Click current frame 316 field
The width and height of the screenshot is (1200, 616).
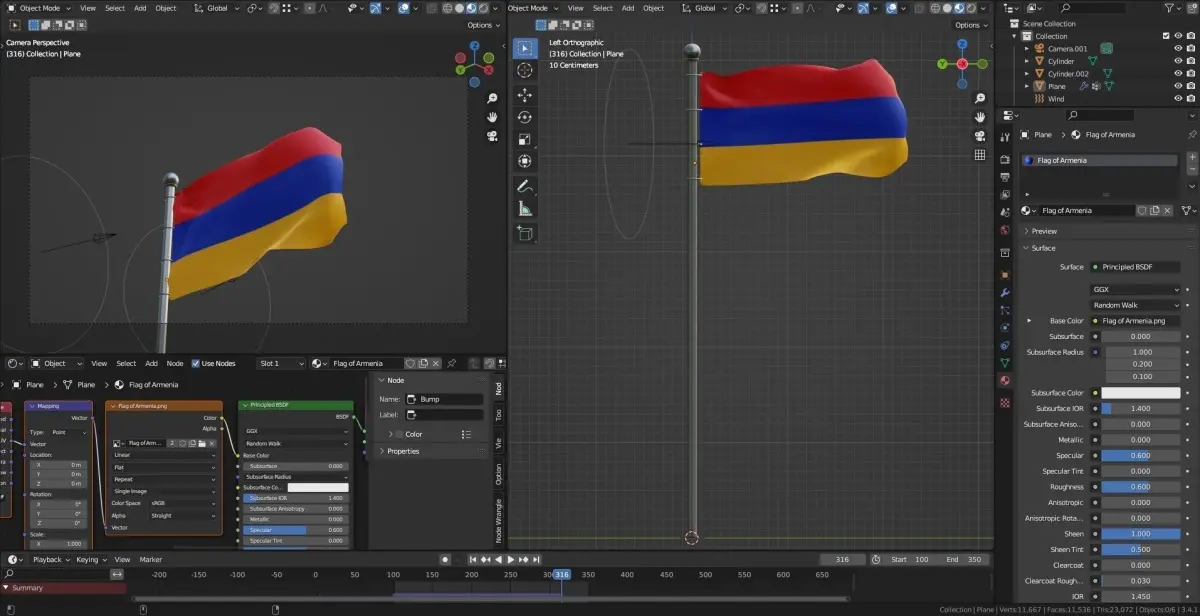(841, 559)
